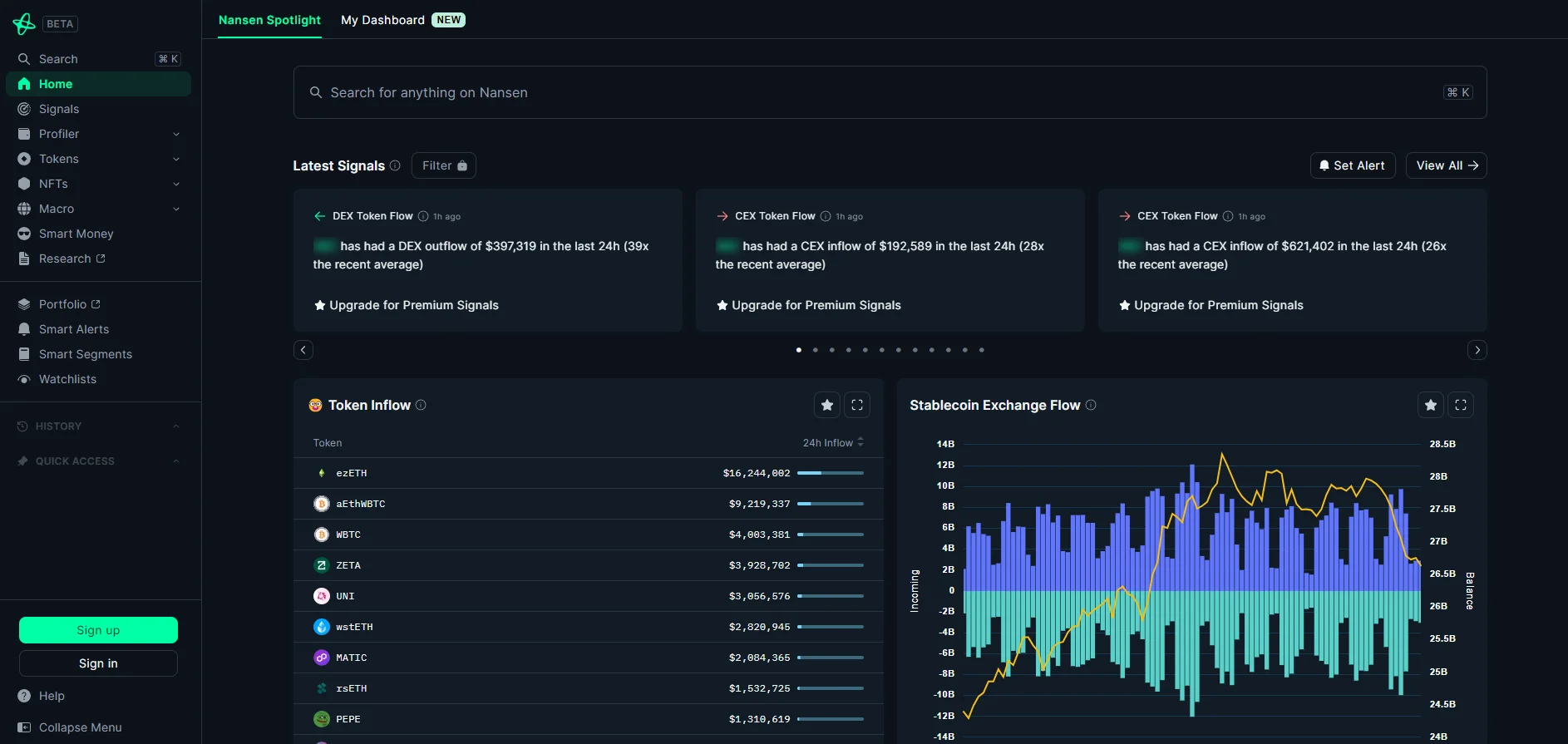Click the WBTC inflow progress bar
Viewport: 1568px width, 744px height.
831,535
